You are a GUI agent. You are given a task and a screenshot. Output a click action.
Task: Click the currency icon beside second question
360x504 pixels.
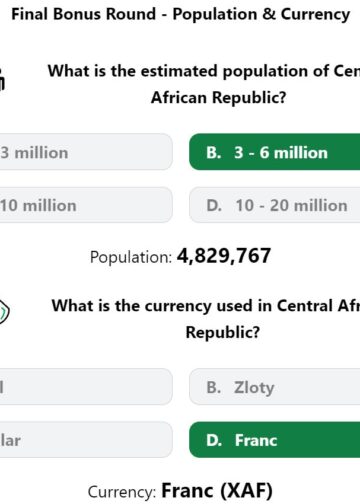(x=4, y=312)
